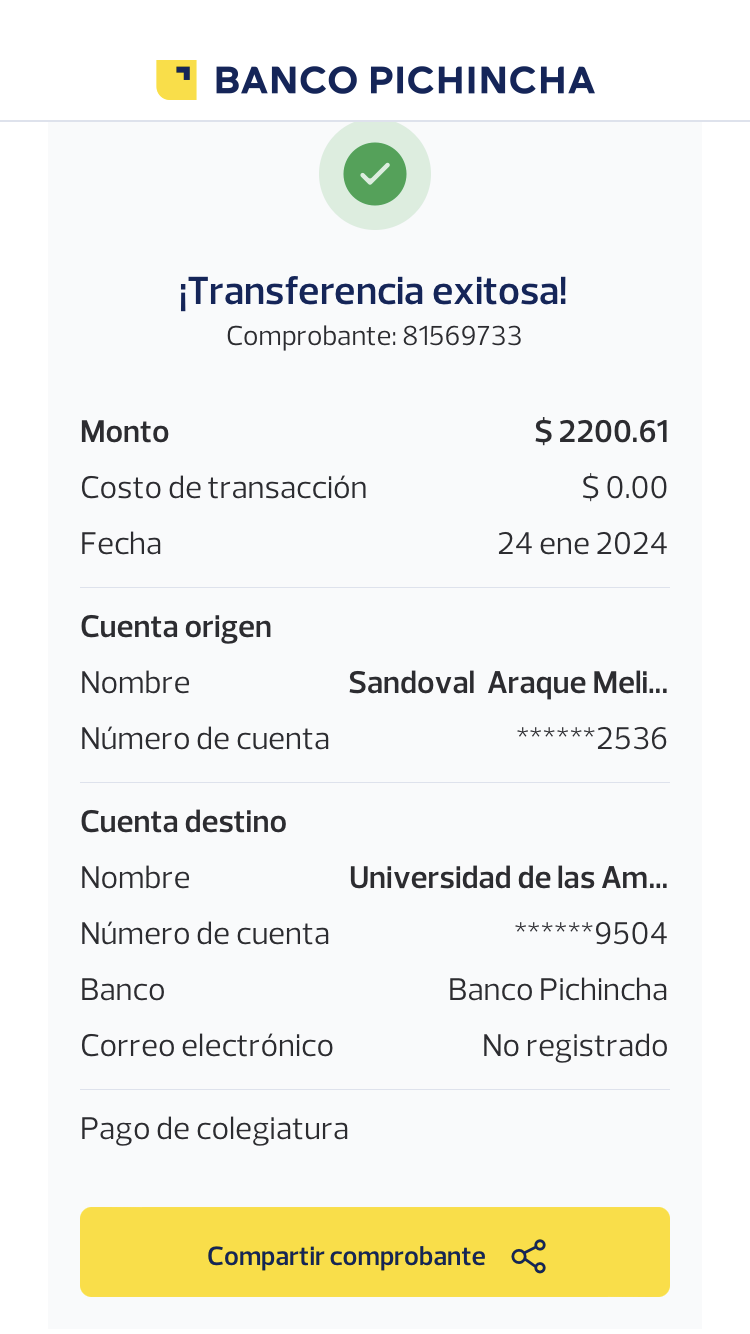Click the ¡Transferencia exitosa! heading
750x1334 pixels.
coord(373,291)
